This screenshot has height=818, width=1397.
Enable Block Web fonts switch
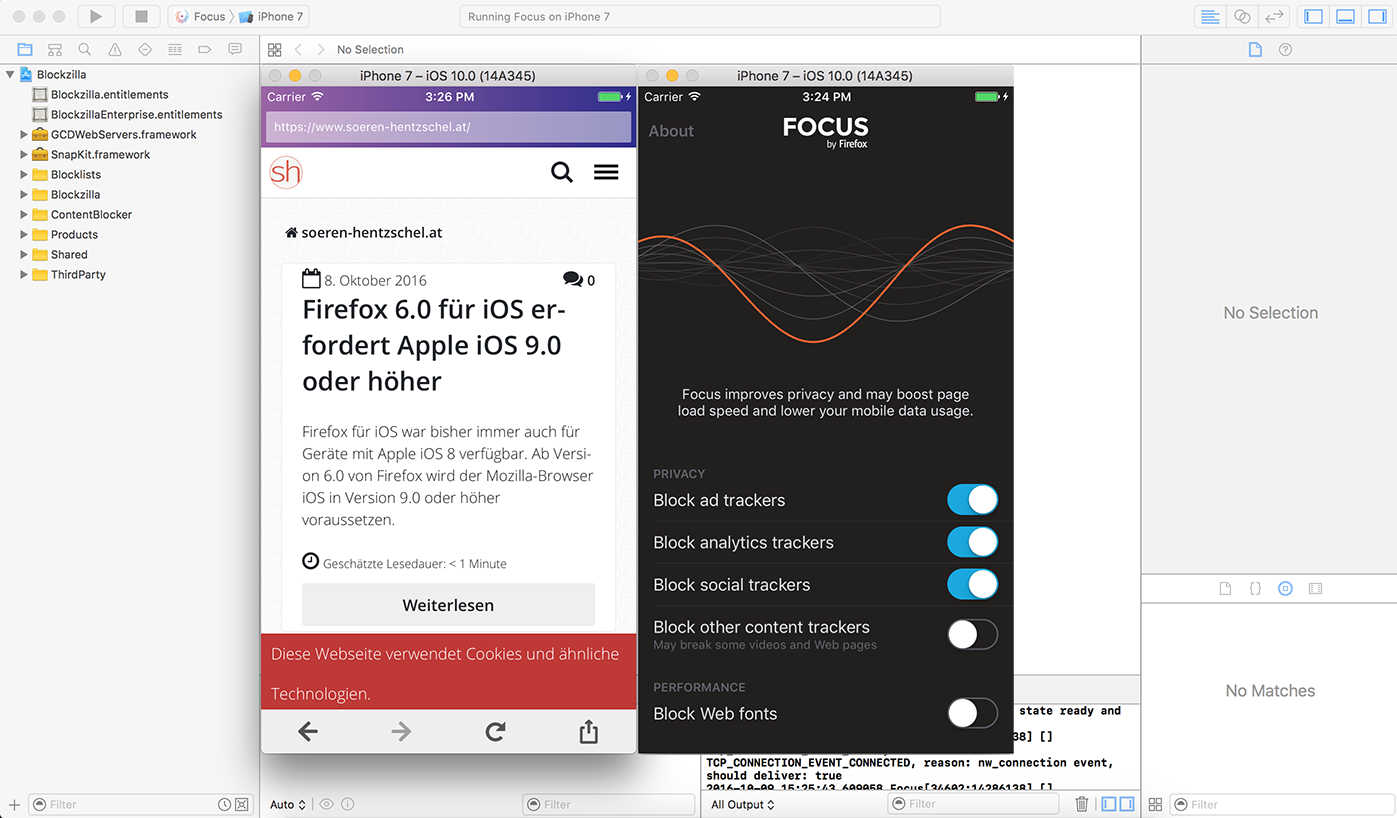973,713
